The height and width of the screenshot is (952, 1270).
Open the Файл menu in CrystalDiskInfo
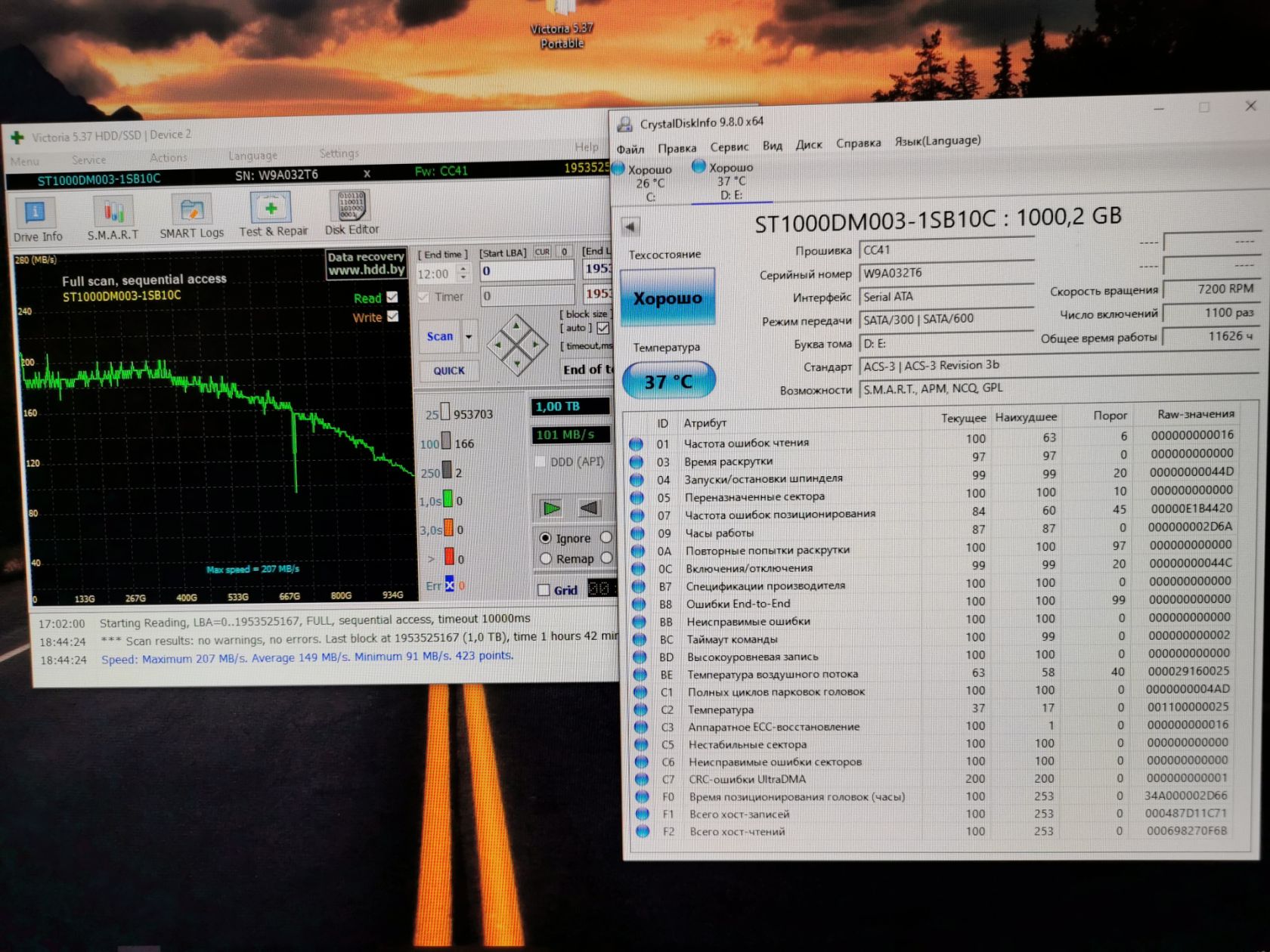click(630, 149)
